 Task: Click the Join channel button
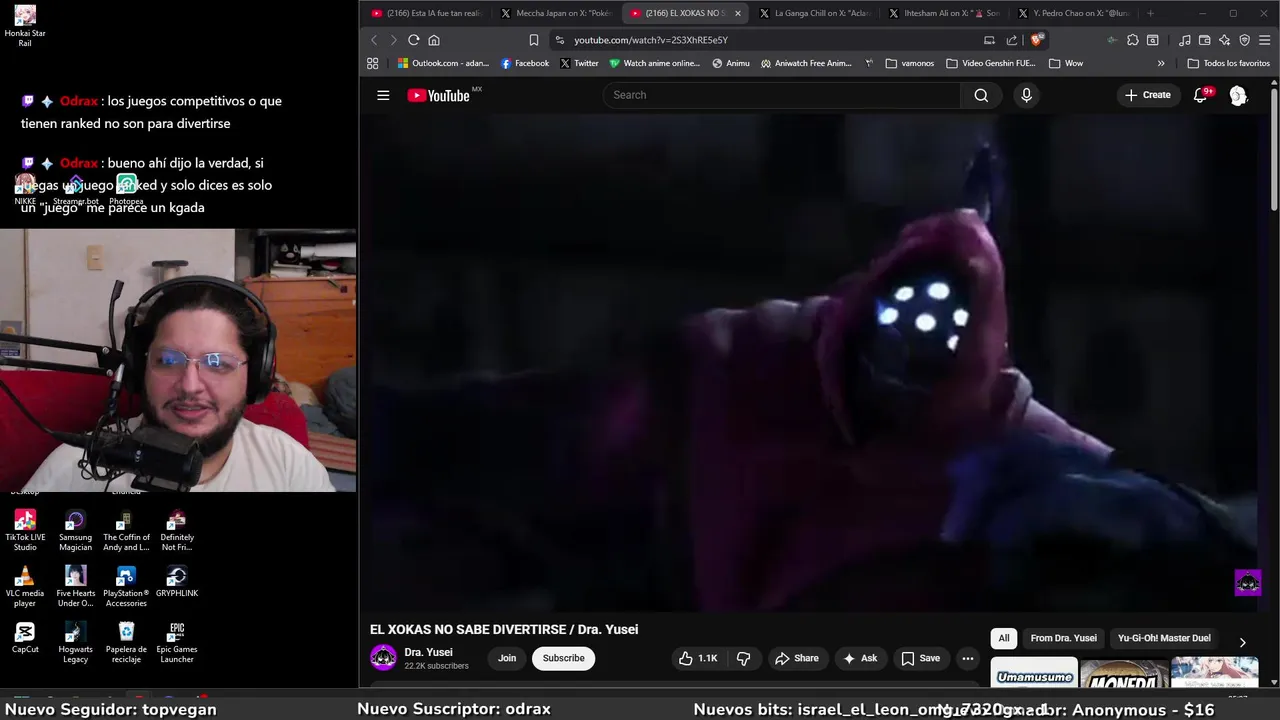507,658
